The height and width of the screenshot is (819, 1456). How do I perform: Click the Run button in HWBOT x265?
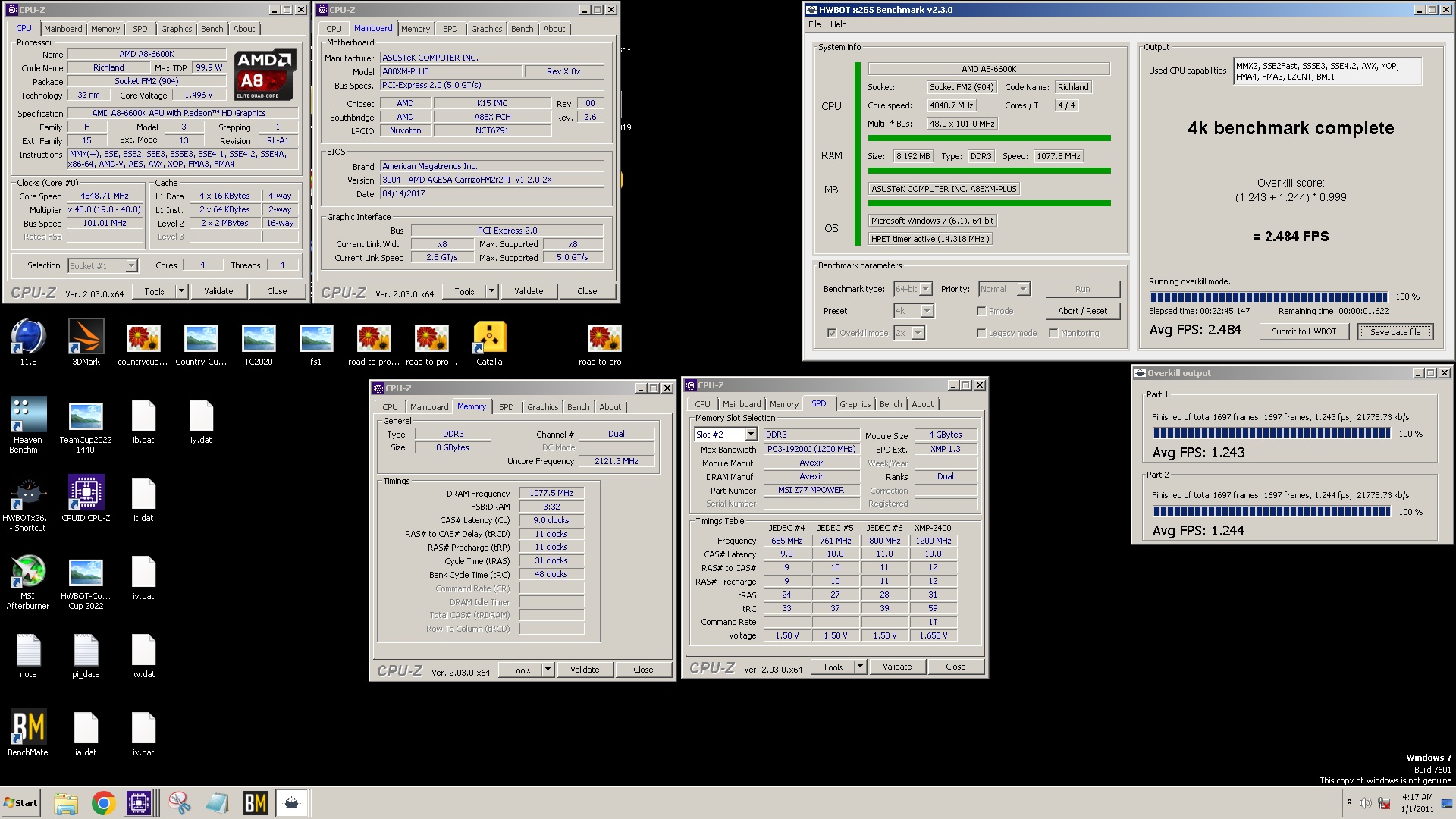click(1082, 289)
